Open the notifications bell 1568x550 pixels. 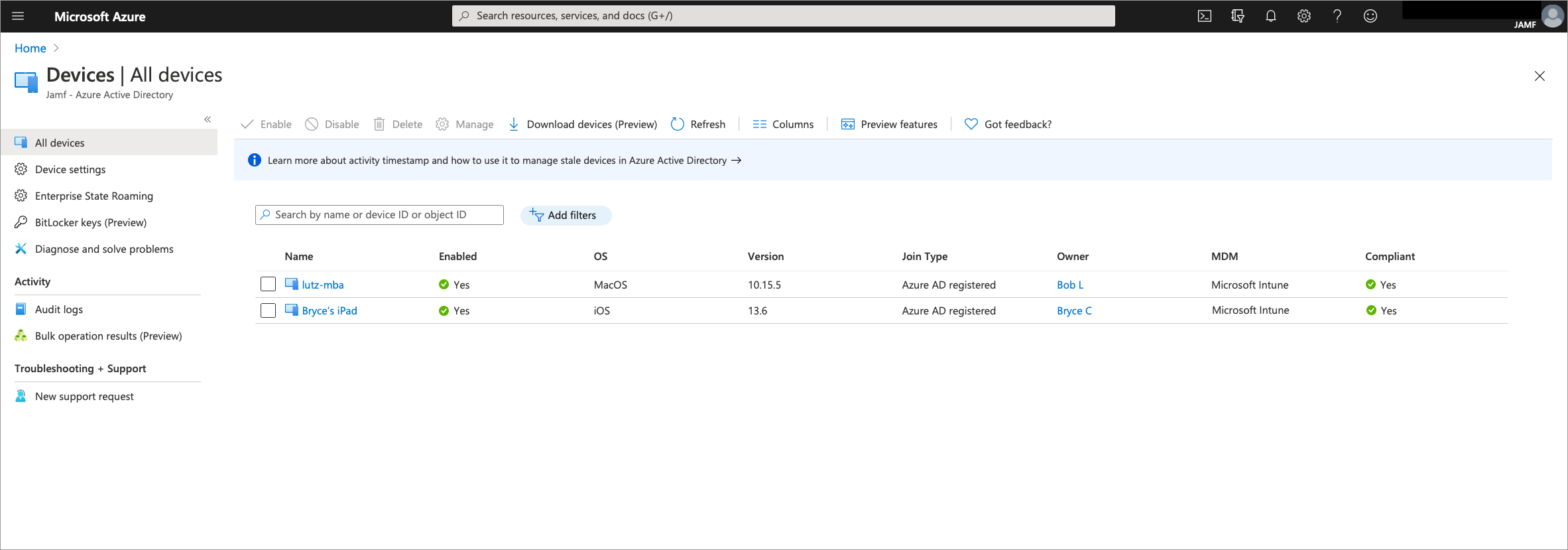(1271, 16)
